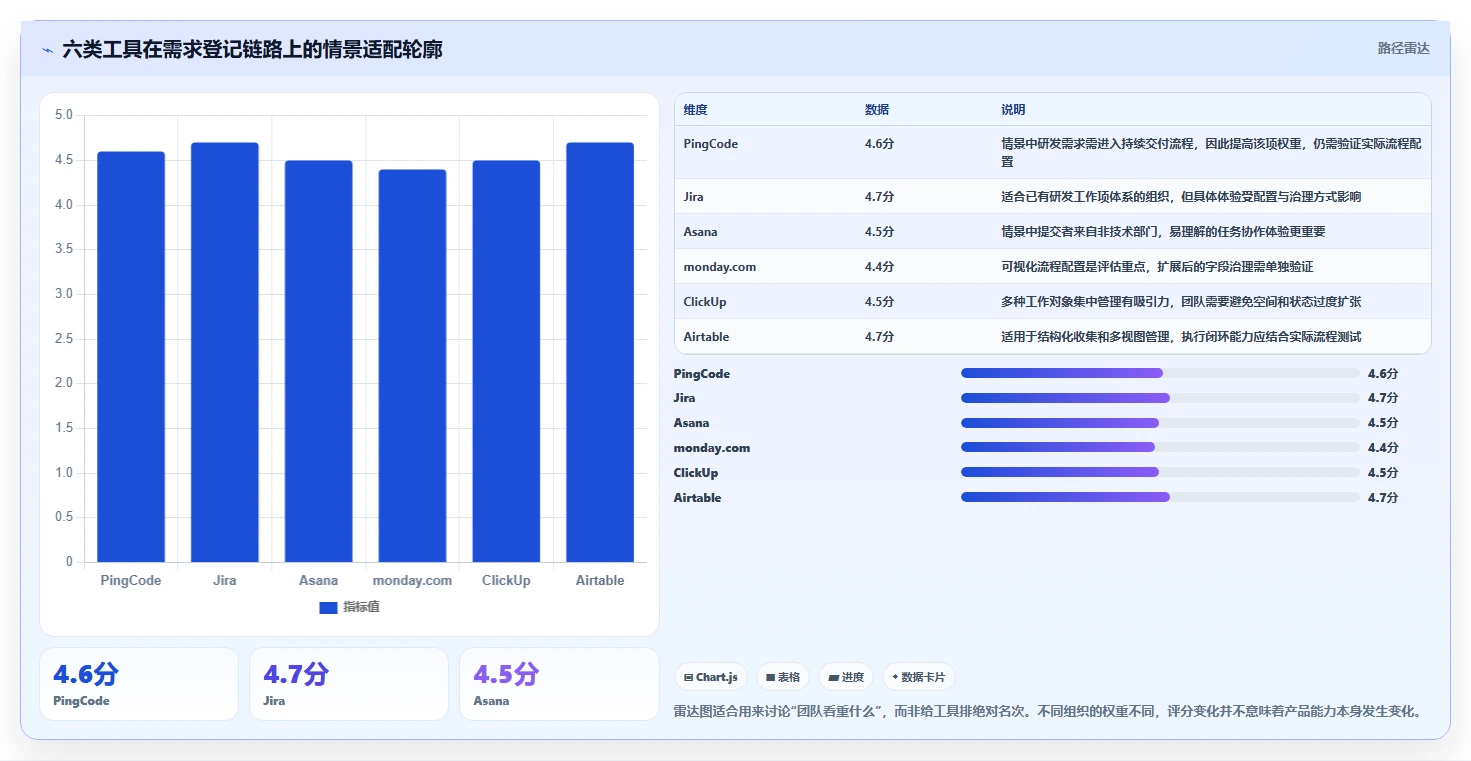
Task: Click Airtable in the table's 维度 column
Action: click(x=707, y=337)
